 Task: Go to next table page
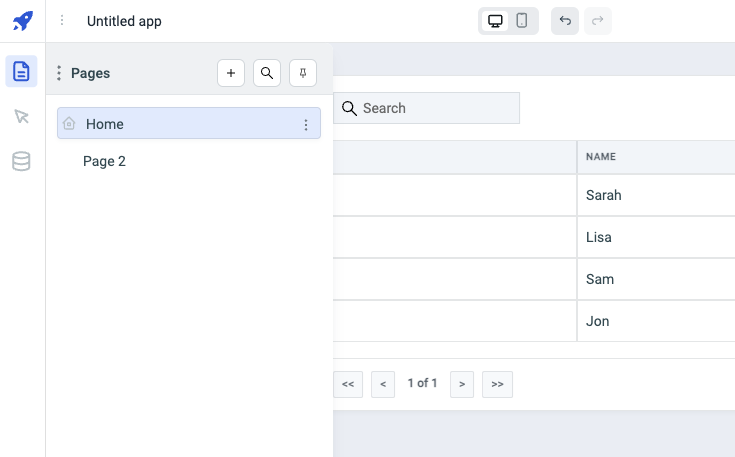(461, 384)
